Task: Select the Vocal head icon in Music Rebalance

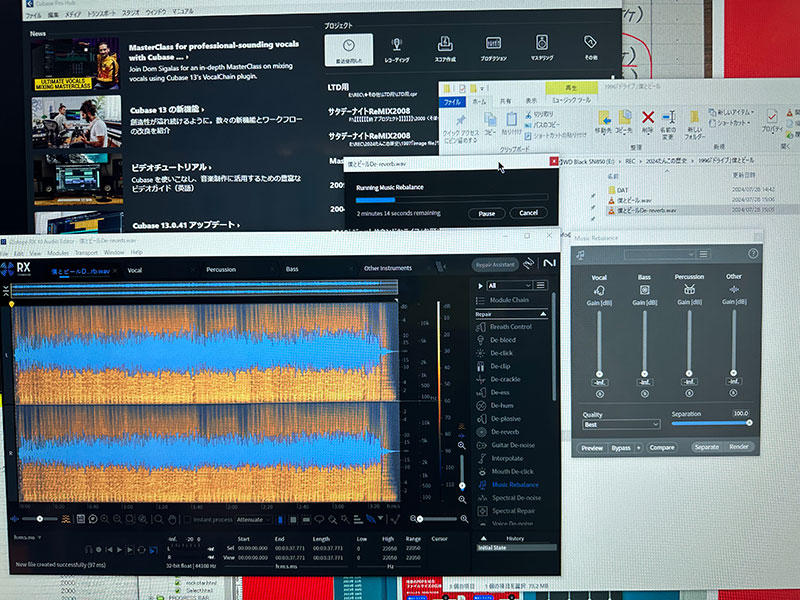Action: click(x=599, y=290)
